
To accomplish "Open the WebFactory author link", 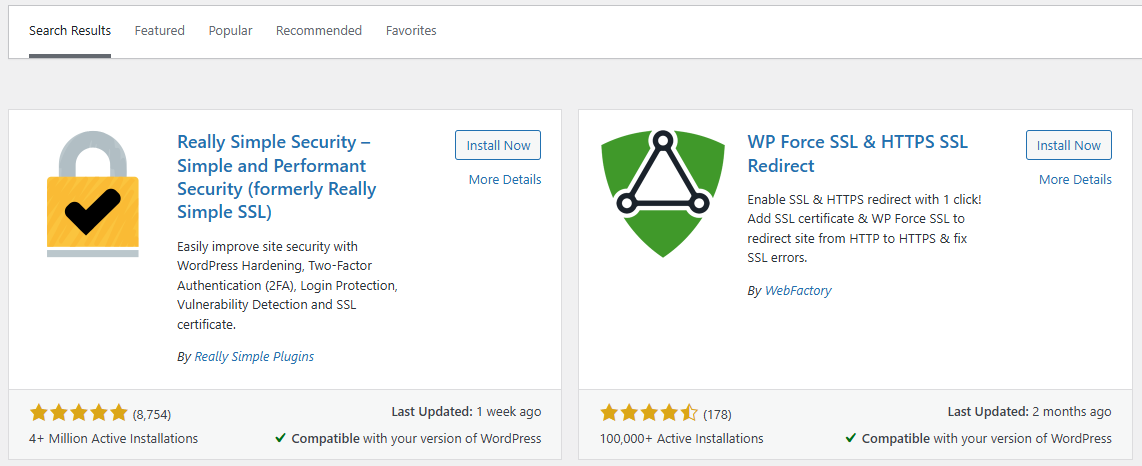I will tap(798, 291).
